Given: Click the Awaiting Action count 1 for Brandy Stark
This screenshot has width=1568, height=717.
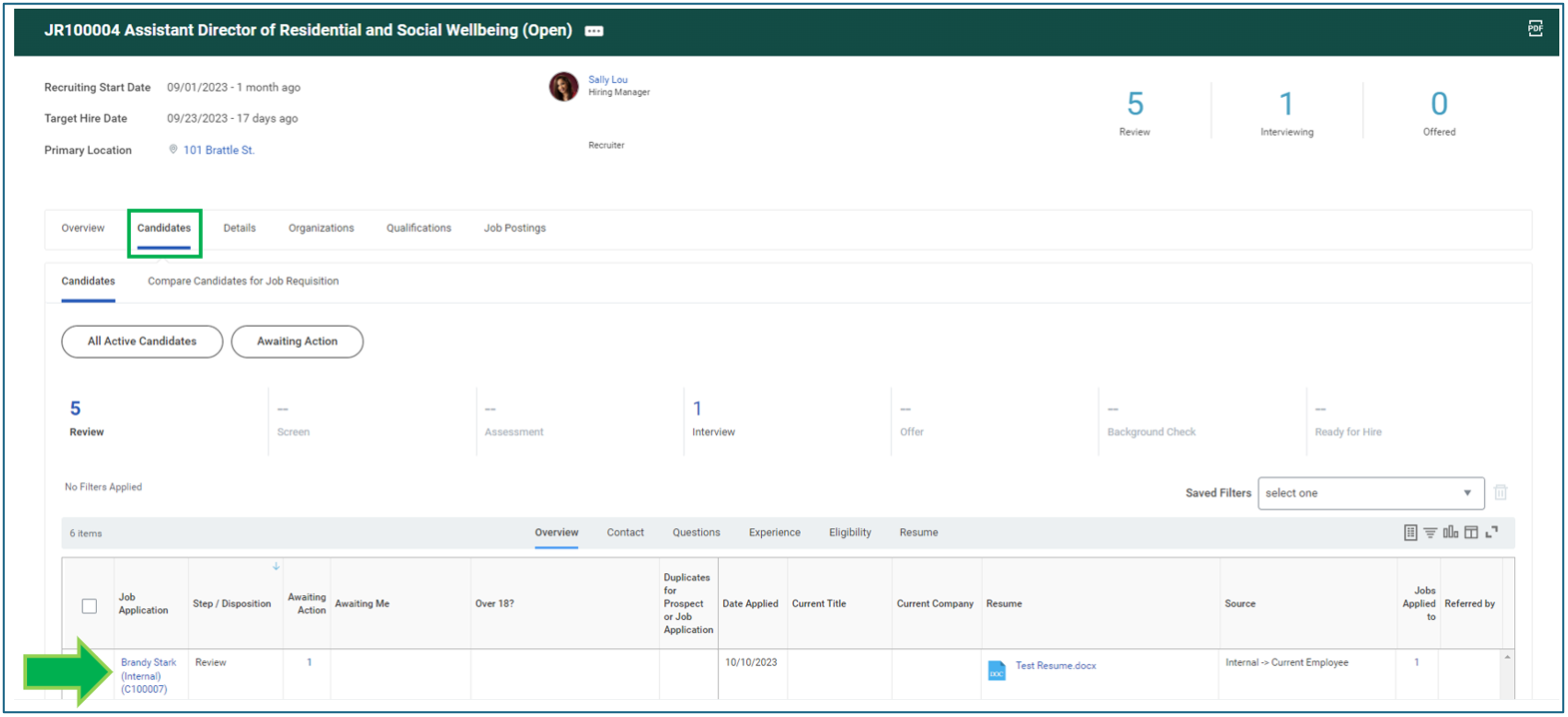Looking at the screenshot, I should click(309, 663).
